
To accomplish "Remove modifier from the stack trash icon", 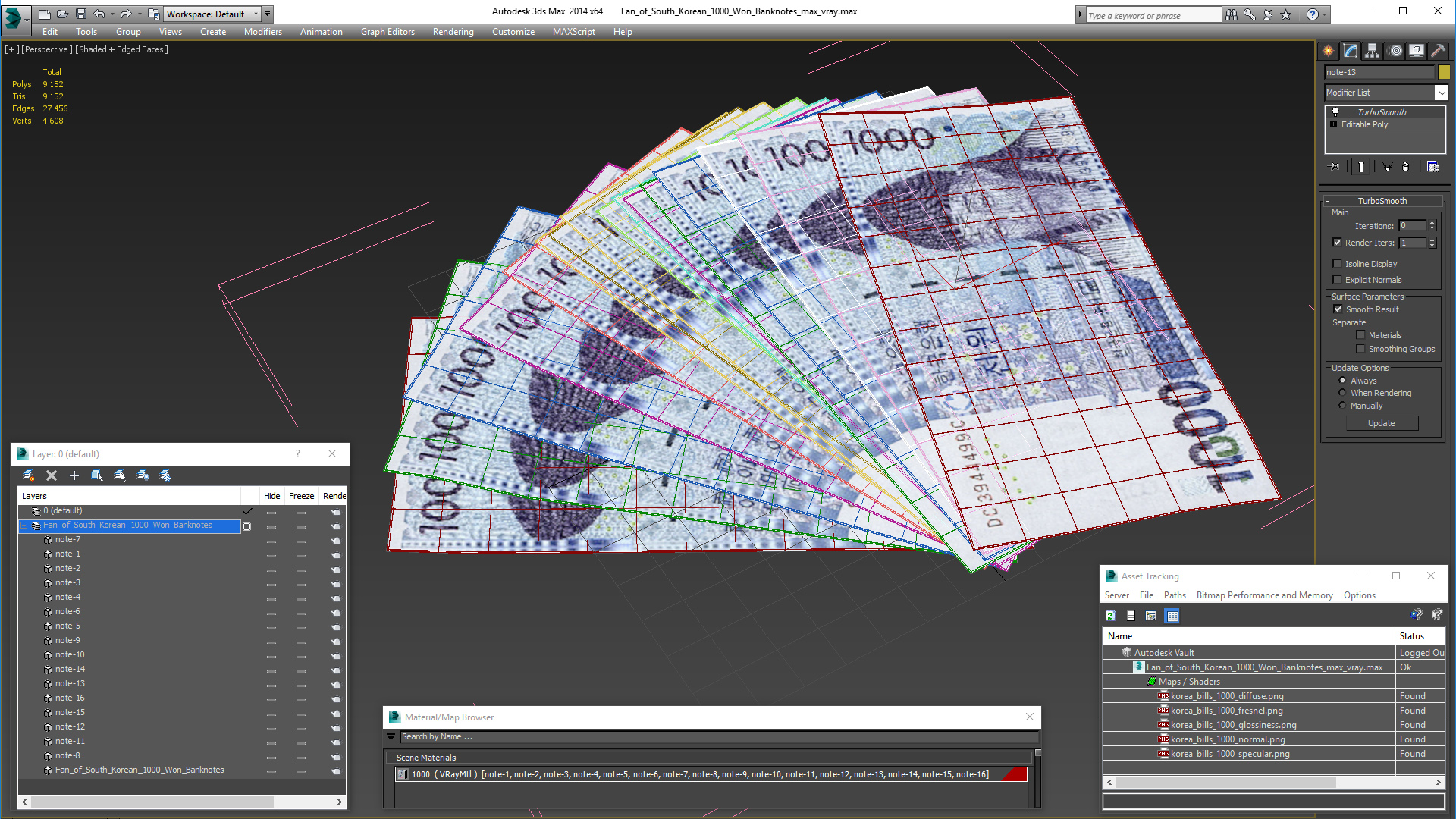I will [1405, 167].
